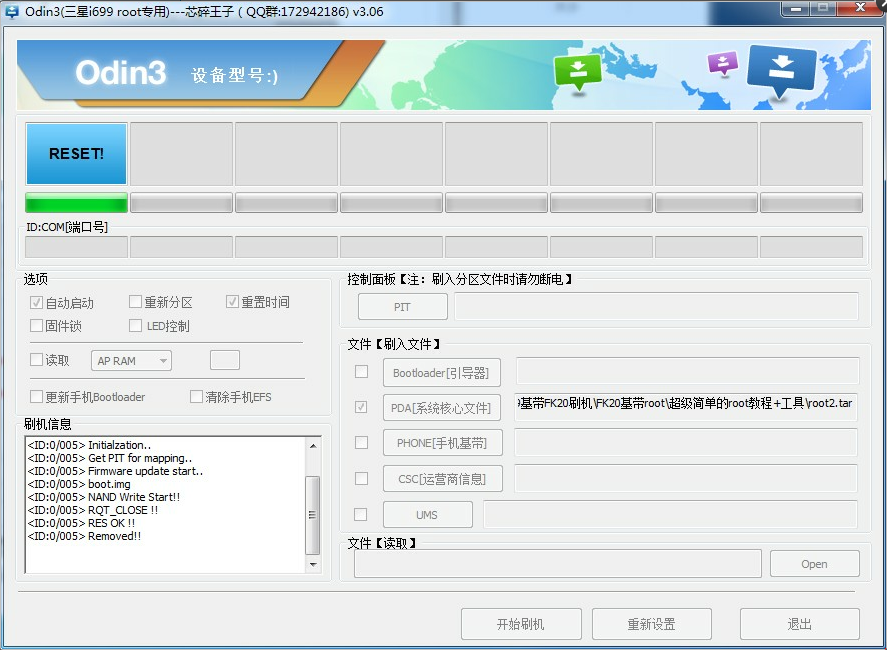The image size is (887, 650).
Task: Select log line 'Initialzation..'
Action: tap(89, 445)
